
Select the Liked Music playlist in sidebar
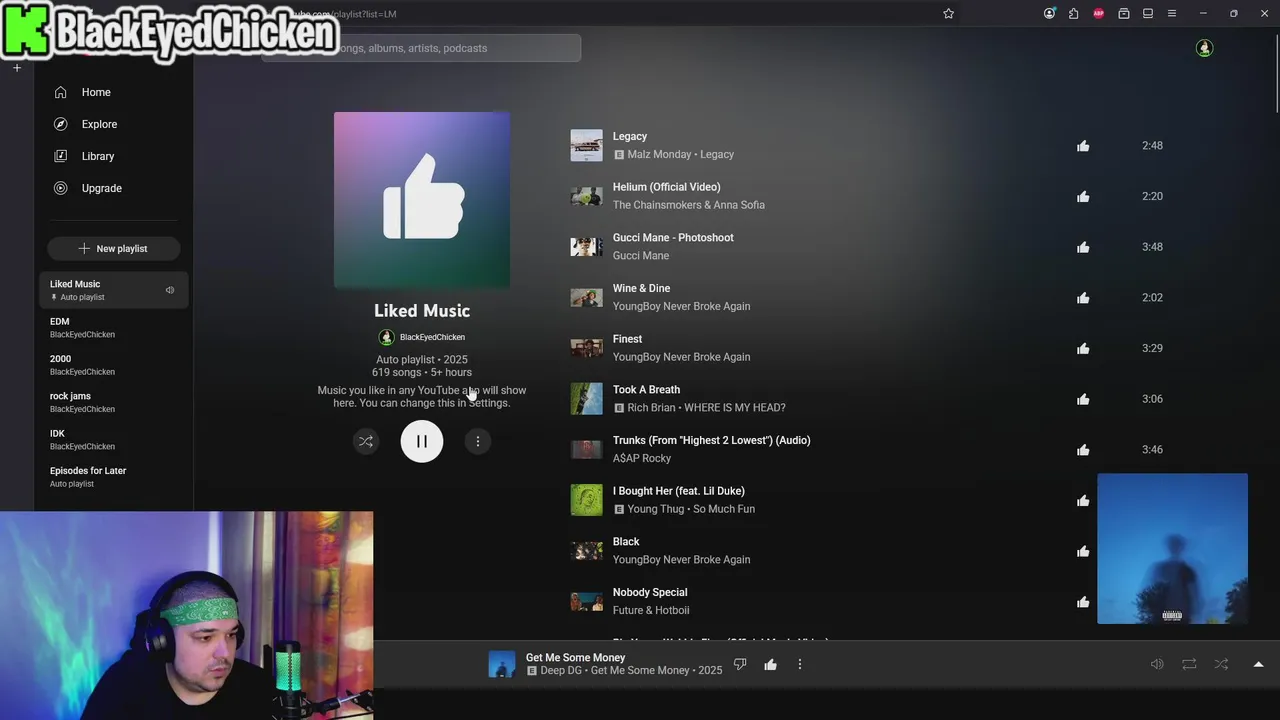(113, 290)
